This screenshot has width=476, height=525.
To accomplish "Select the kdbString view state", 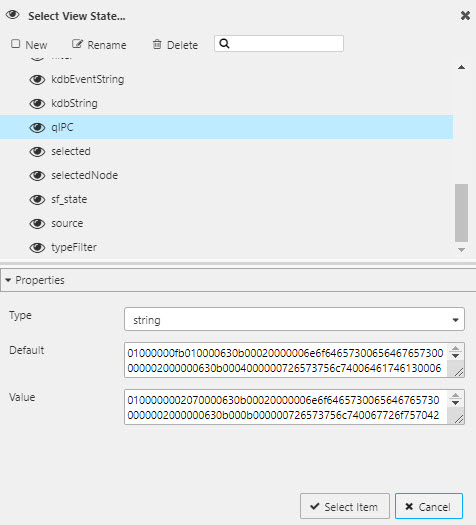I will [x=226, y=104].
